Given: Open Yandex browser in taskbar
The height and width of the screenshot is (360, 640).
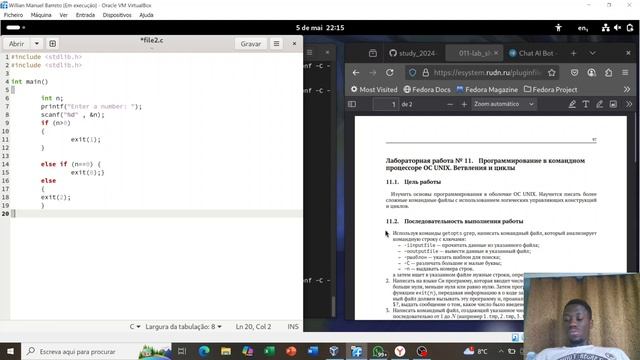Looking at the screenshot, I should tap(400, 351).
